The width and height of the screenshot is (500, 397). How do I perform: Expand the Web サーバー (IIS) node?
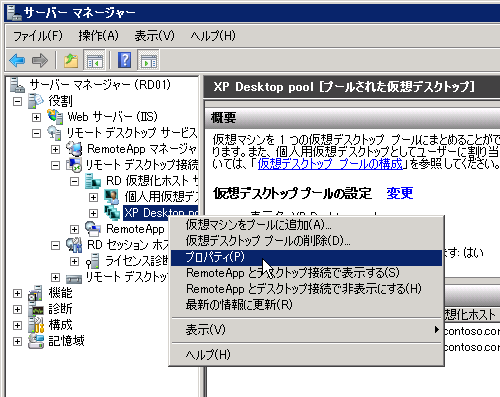pyautogui.click(x=36, y=117)
